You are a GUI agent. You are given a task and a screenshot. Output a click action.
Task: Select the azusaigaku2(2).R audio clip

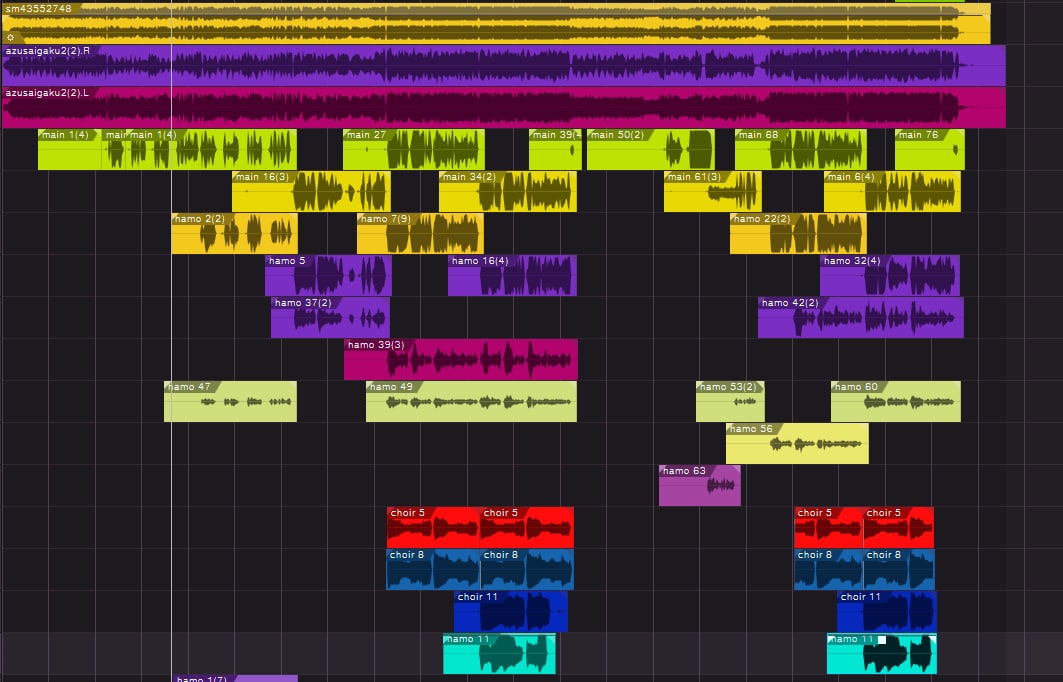tap(504, 66)
